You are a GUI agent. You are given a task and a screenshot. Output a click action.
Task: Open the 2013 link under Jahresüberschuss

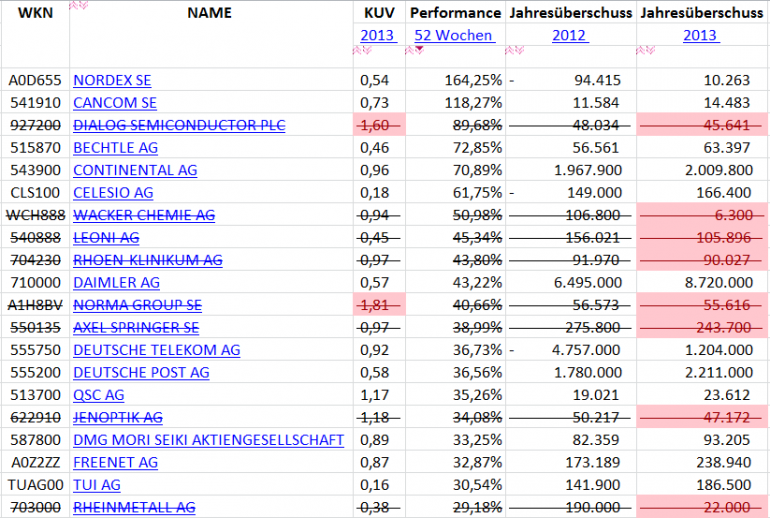(701, 35)
